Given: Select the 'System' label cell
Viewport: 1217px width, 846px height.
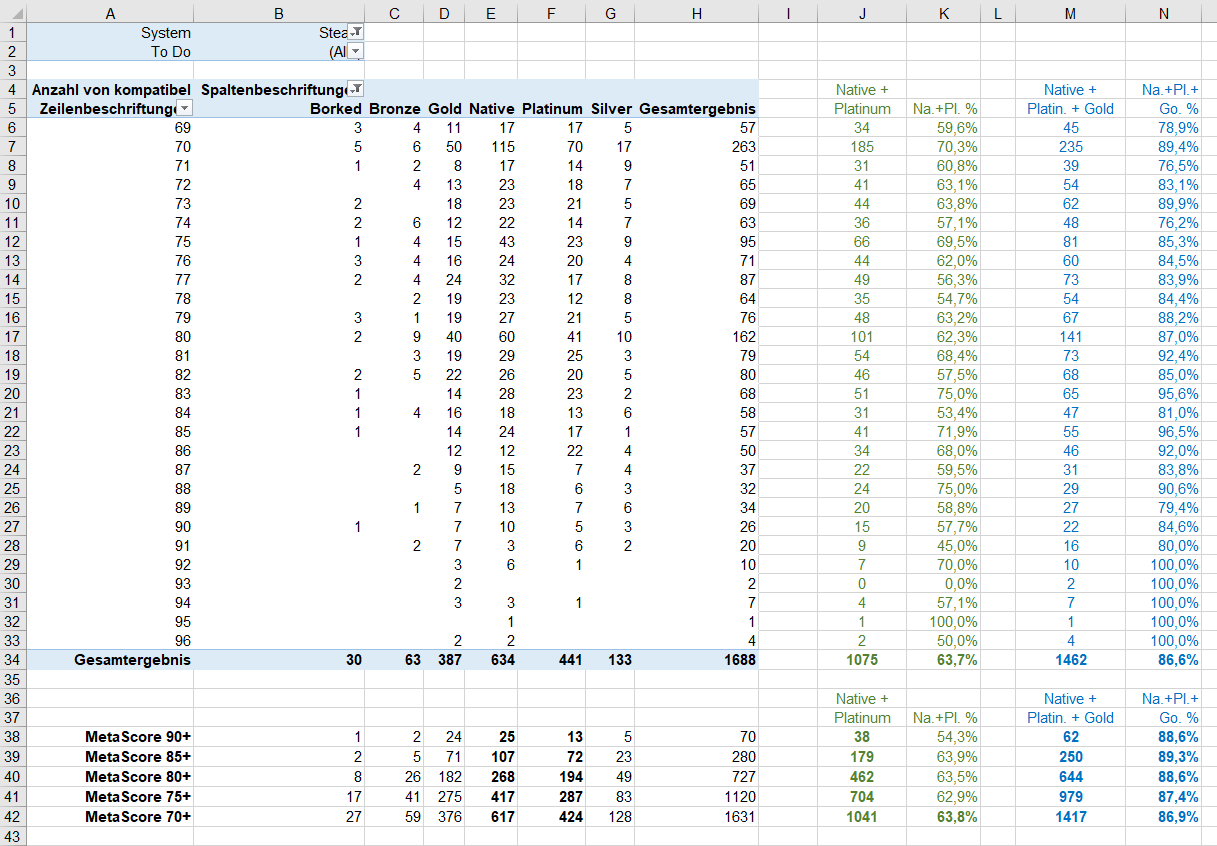Looking at the screenshot, I should click(x=110, y=33).
